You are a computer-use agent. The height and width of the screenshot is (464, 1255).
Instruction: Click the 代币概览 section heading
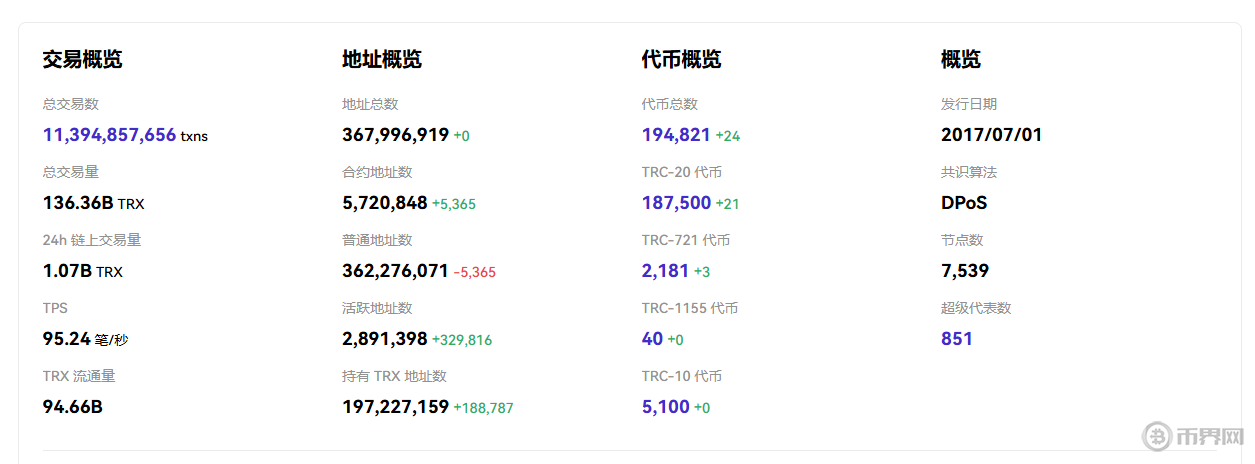click(681, 60)
